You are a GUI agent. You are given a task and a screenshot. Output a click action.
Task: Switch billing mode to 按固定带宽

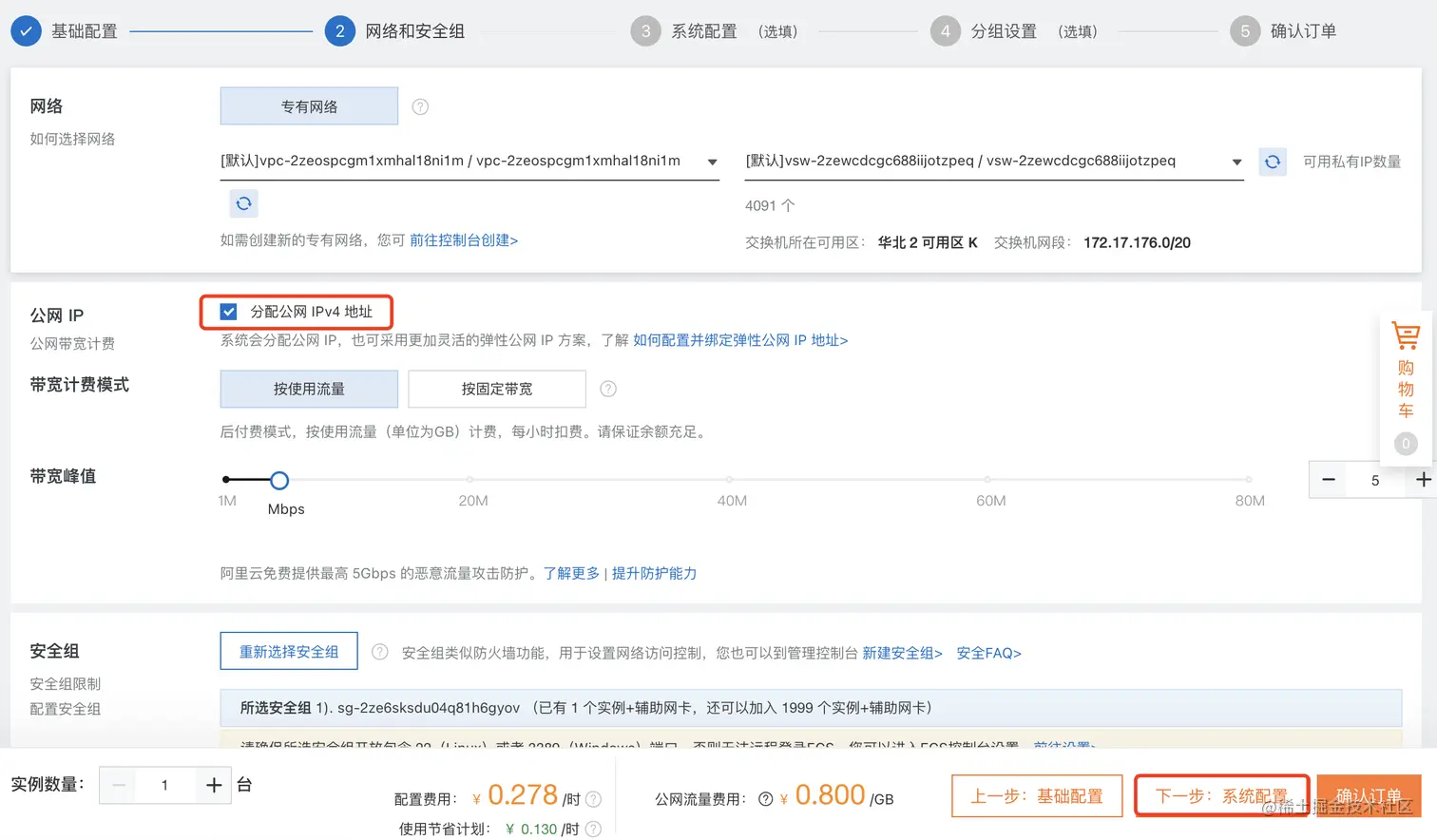(497, 389)
